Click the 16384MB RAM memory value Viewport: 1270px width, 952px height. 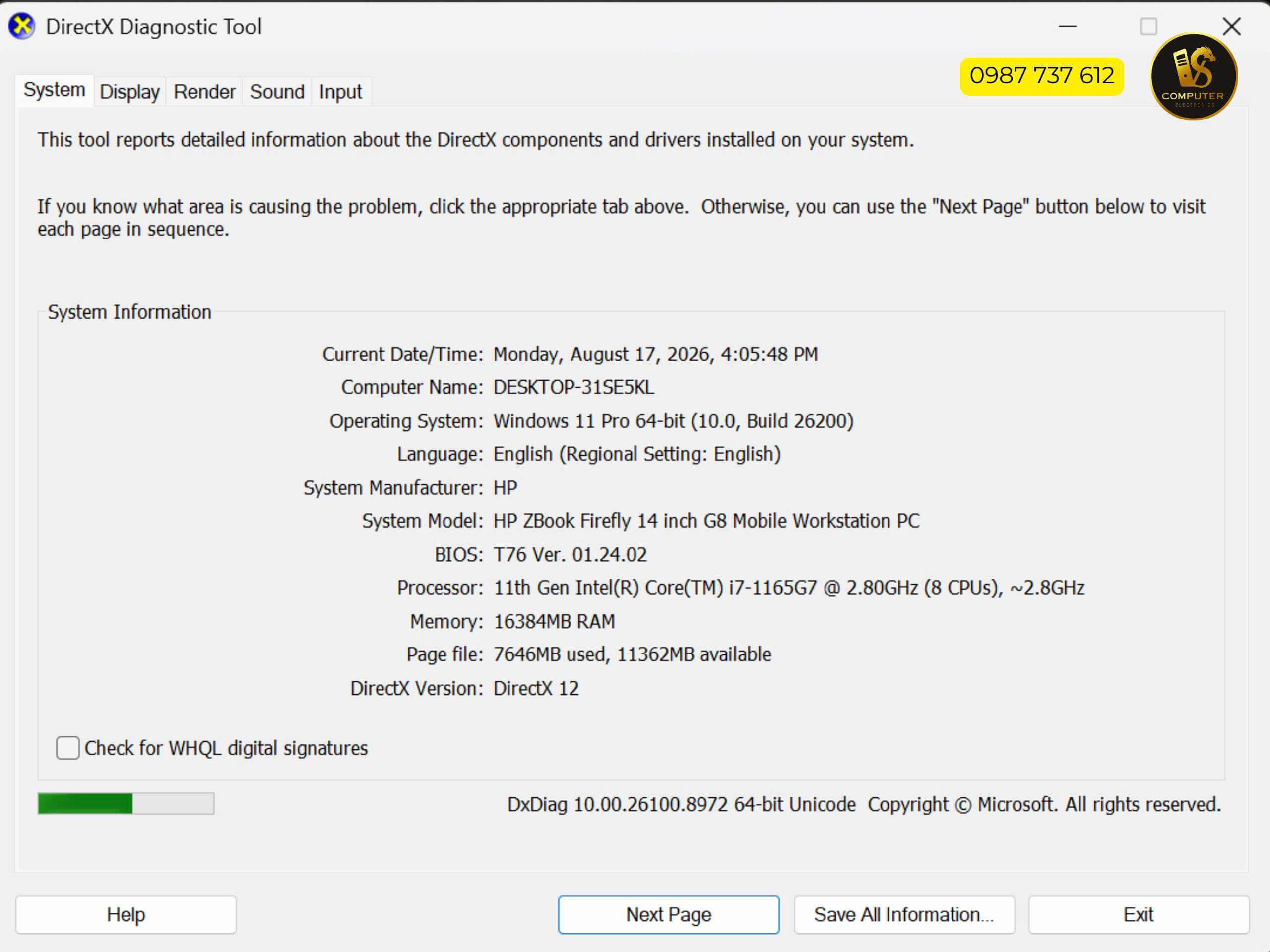point(554,621)
